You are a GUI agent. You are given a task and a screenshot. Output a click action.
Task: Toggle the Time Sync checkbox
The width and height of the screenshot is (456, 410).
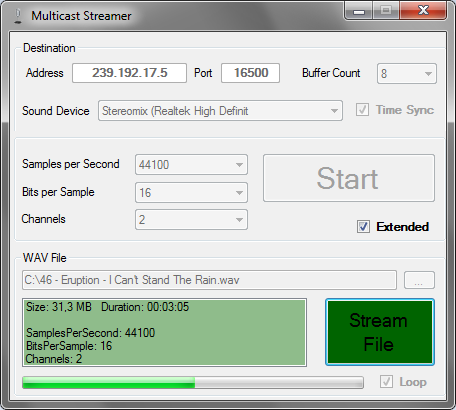click(362, 110)
